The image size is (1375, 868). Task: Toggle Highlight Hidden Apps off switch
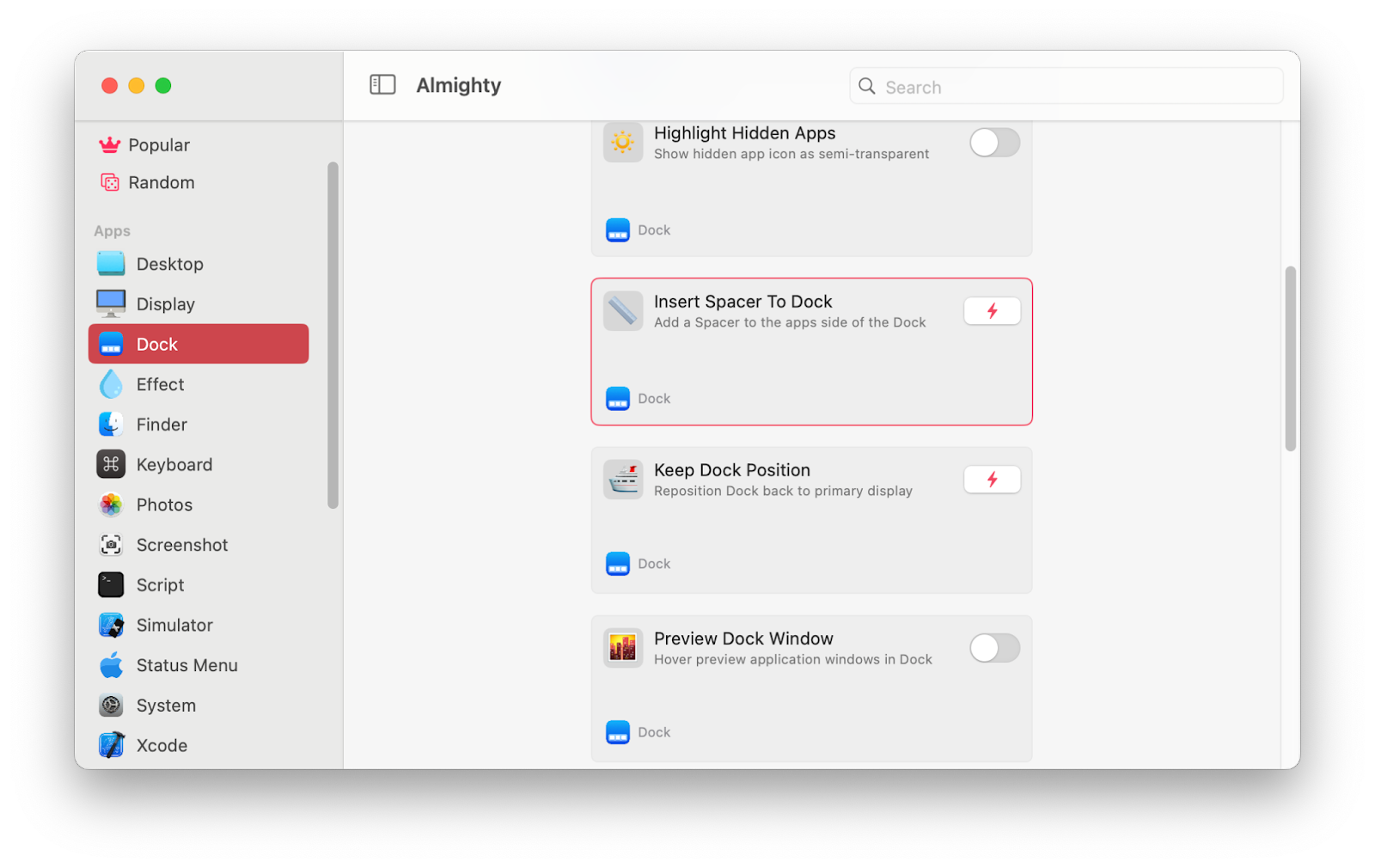click(x=993, y=143)
